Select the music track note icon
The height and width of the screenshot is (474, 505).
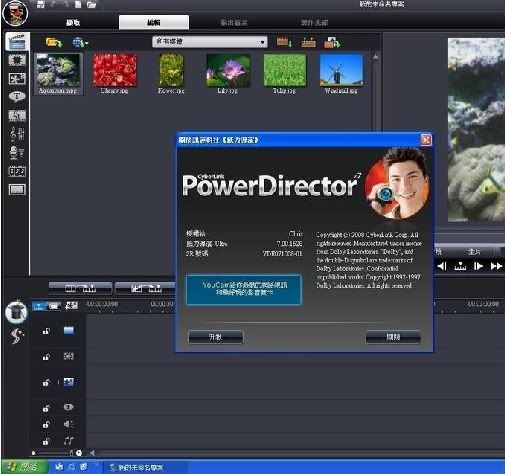[x=68, y=441]
